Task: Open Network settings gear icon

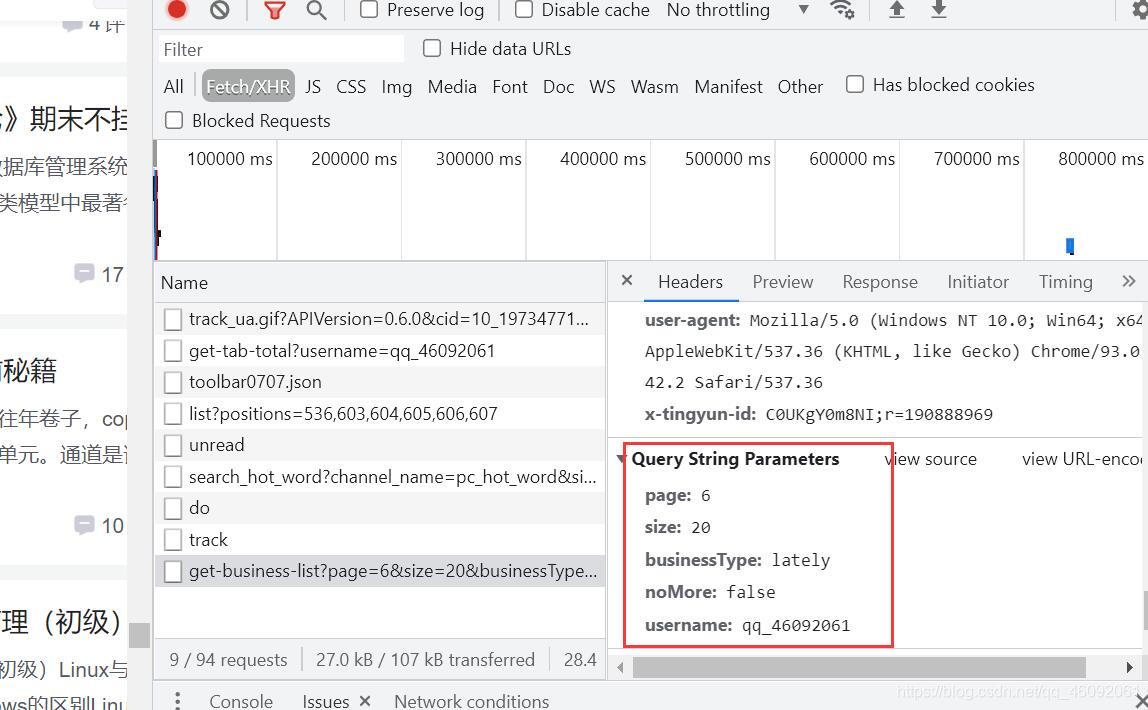Action: [1140, 10]
